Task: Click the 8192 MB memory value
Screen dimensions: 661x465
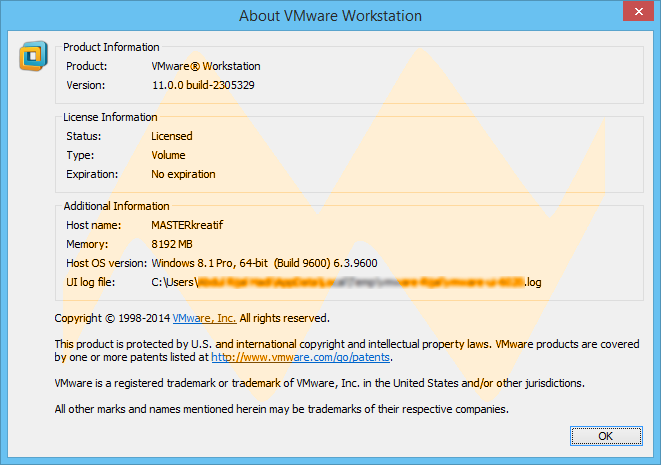Action: (x=172, y=244)
